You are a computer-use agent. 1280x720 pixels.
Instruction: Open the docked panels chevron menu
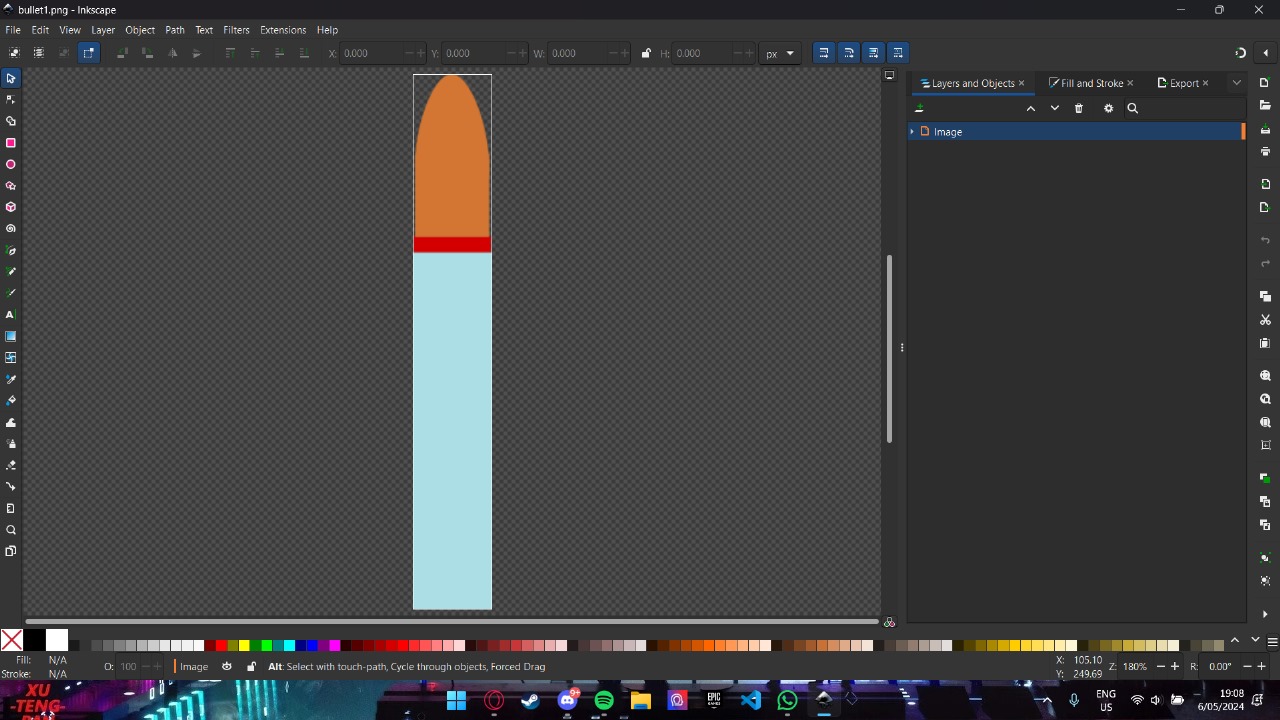click(x=1237, y=83)
